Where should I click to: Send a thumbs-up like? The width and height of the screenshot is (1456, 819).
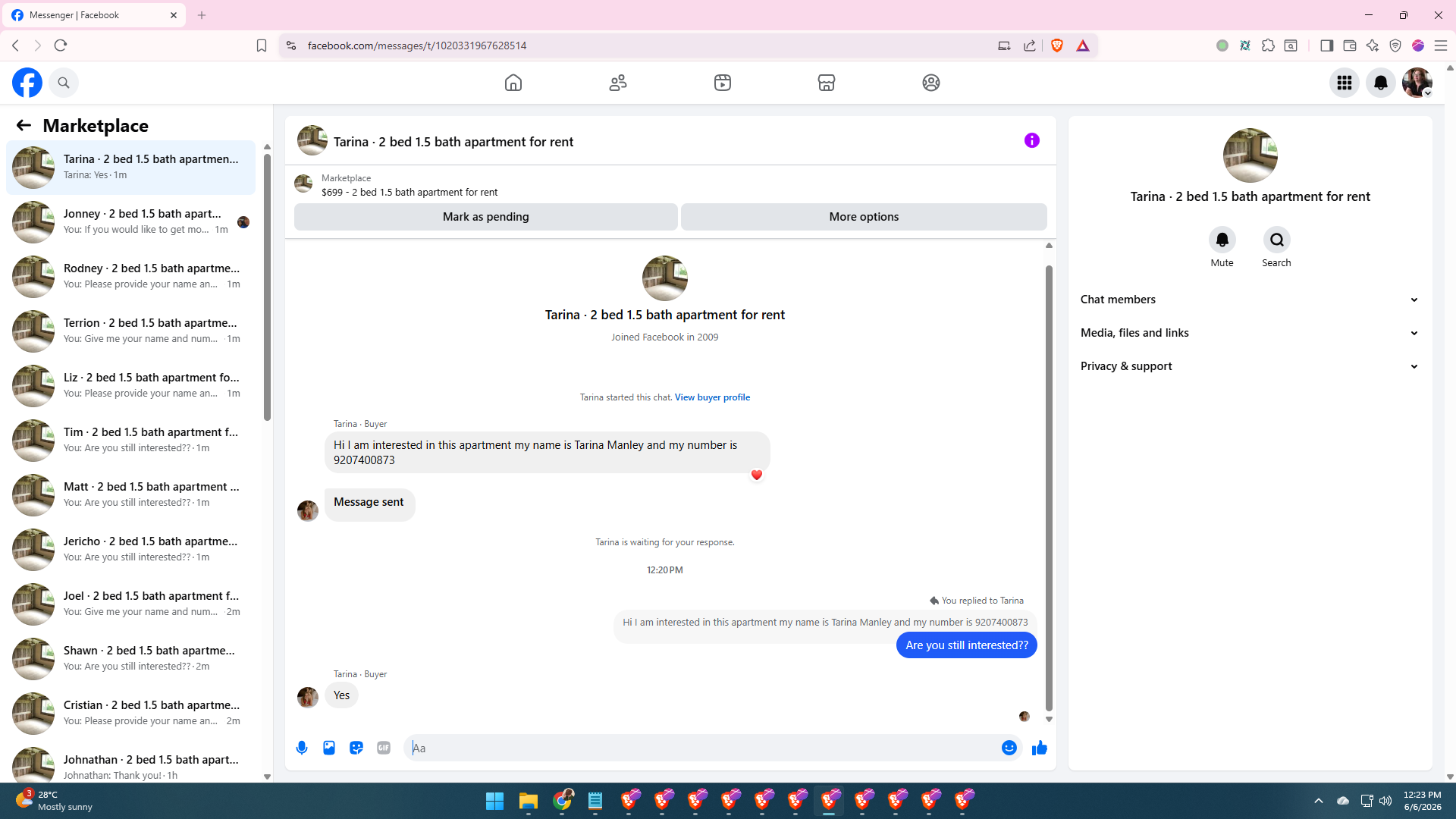click(x=1040, y=748)
